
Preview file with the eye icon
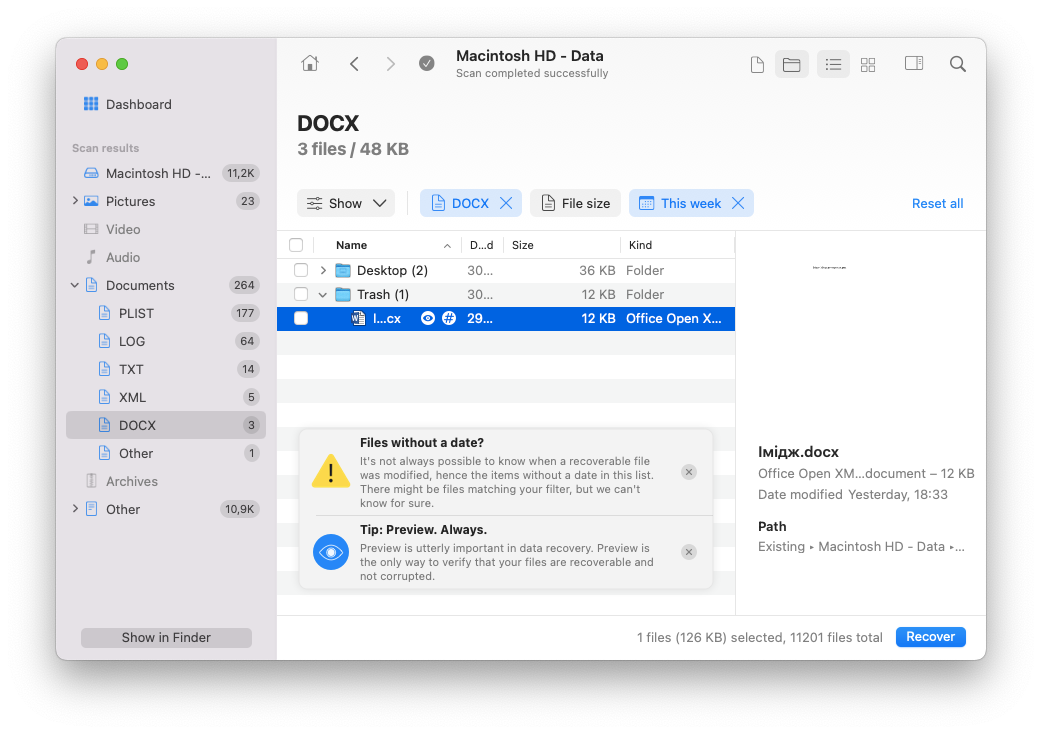pyautogui.click(x=428, y=318)
